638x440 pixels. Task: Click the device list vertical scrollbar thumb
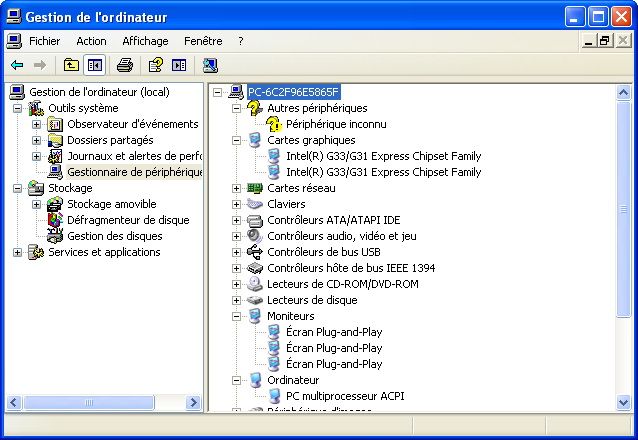(x=623, y=209)
